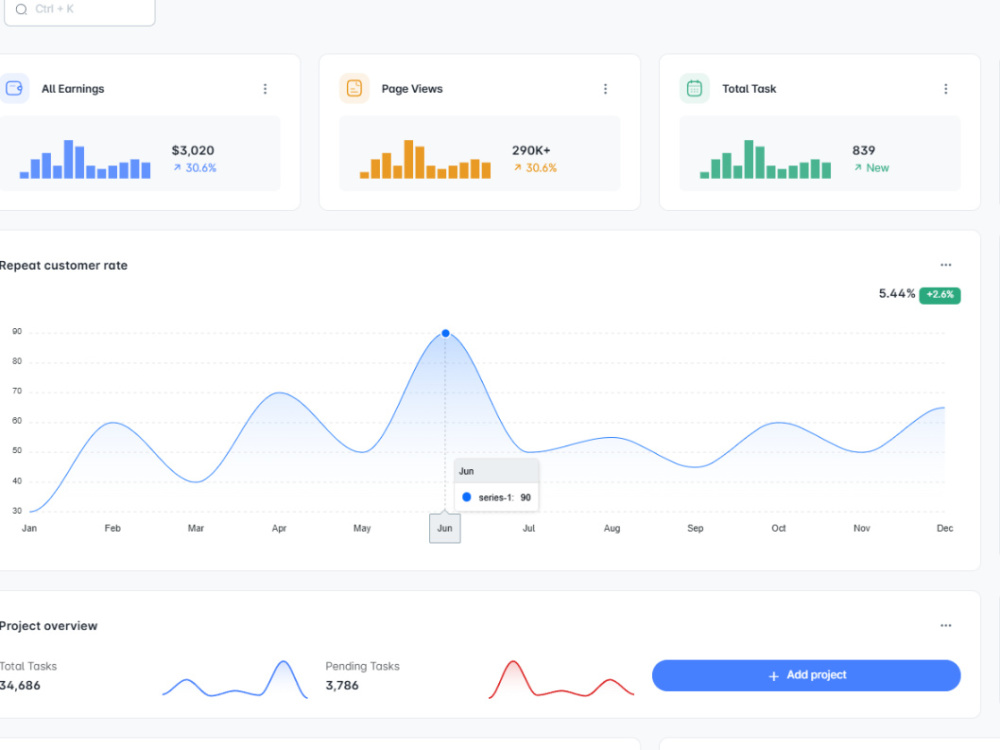Click the All Earnings wallet icon
1000x750 pixels.
[14, 89]
